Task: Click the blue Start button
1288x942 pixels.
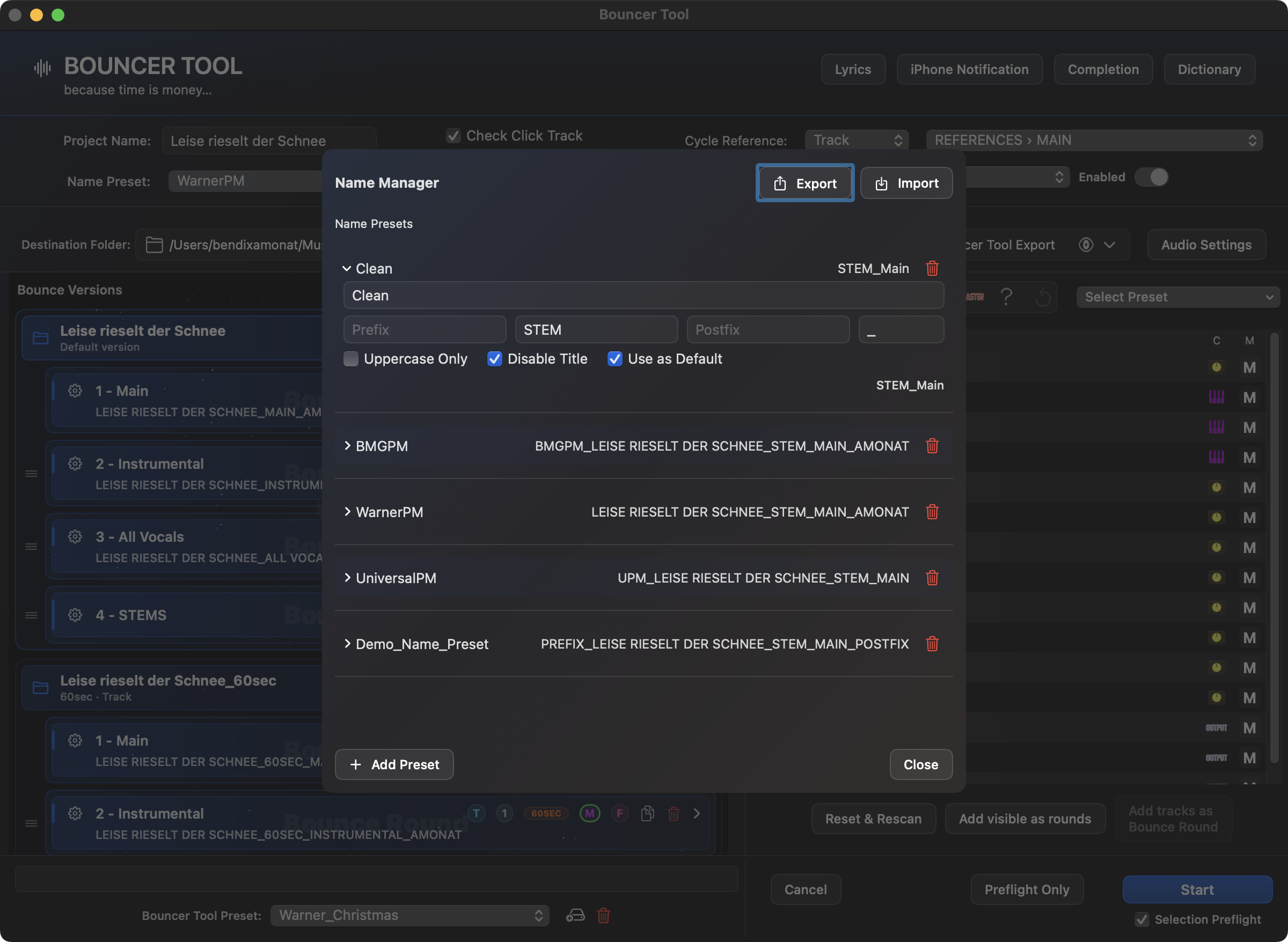Action: pyautogui.click(x=1197, y=889)
